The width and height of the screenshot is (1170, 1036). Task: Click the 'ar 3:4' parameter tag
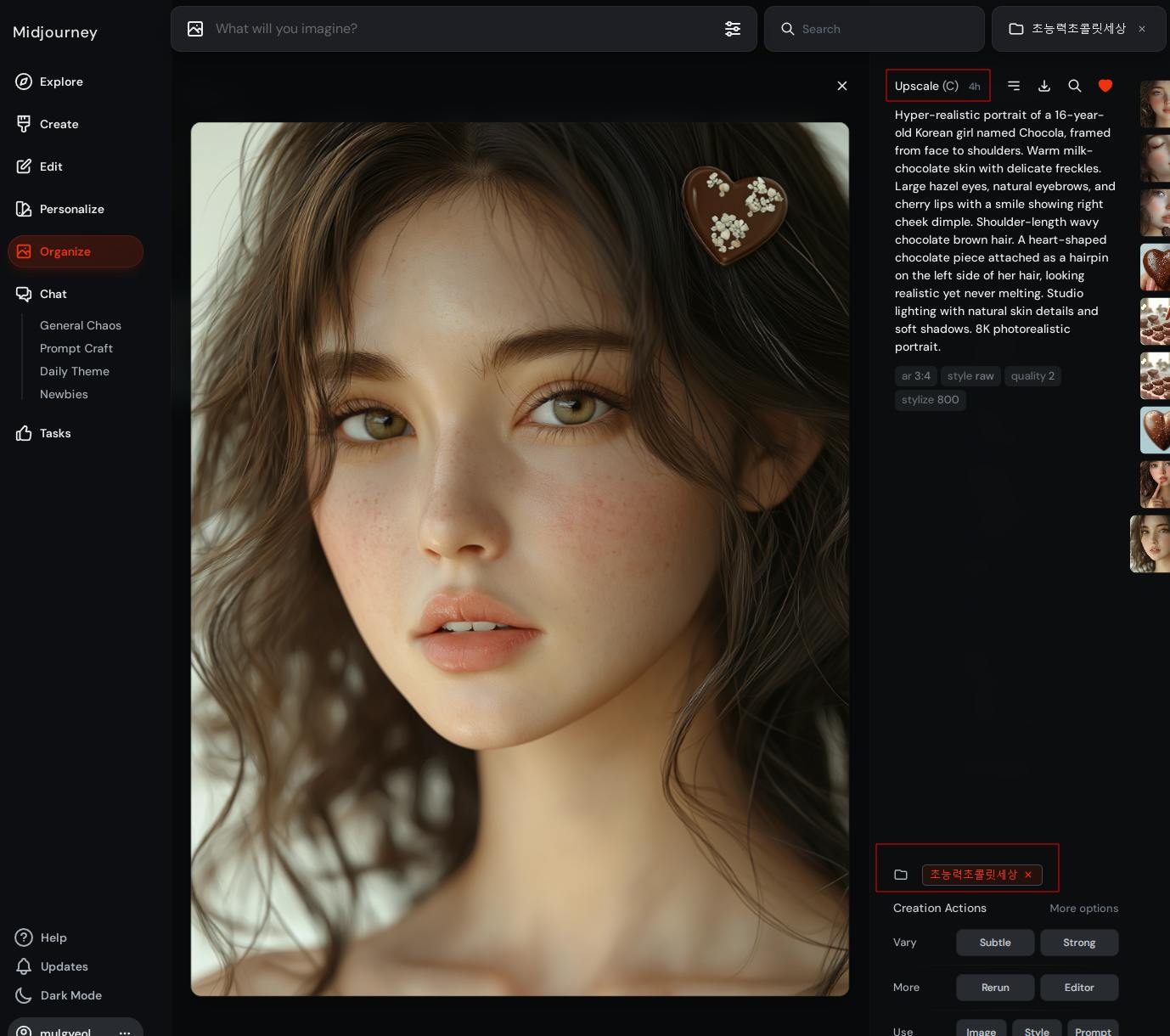916,376
